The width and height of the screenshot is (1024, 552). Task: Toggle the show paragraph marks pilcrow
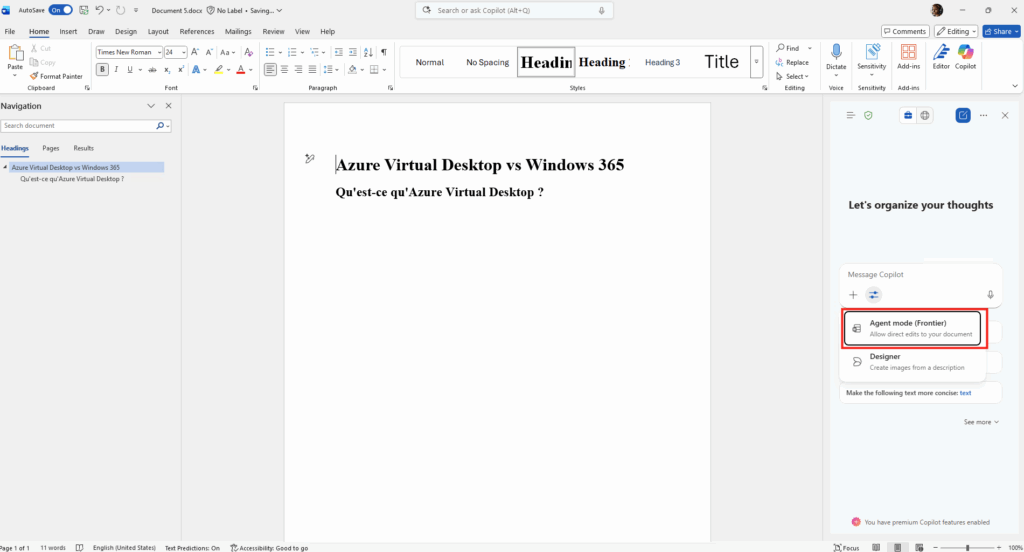[384, 52]
